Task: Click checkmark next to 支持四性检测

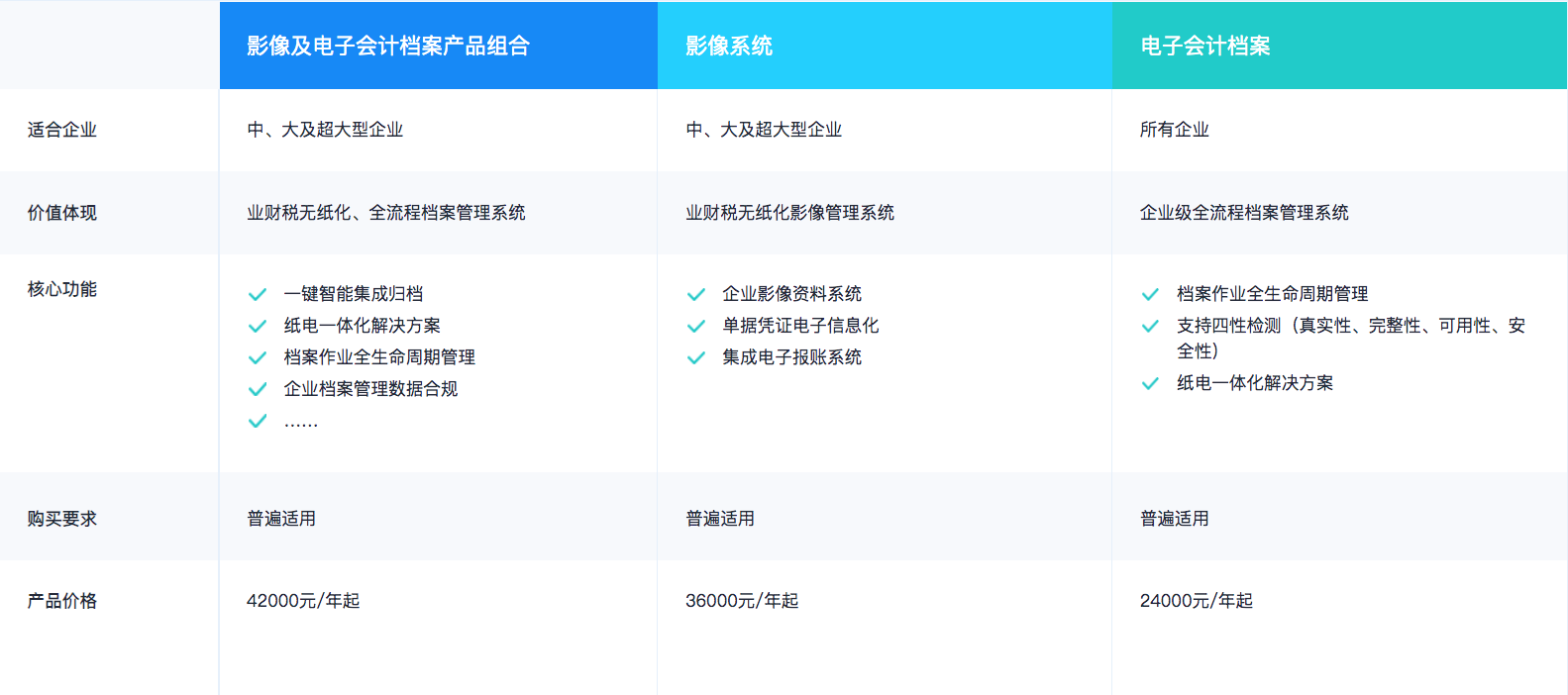Action: pos(1150,327)
